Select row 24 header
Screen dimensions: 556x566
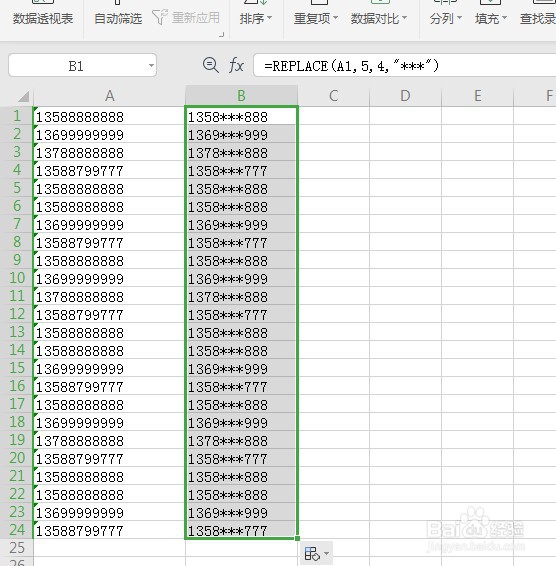(x=17, y=530)
